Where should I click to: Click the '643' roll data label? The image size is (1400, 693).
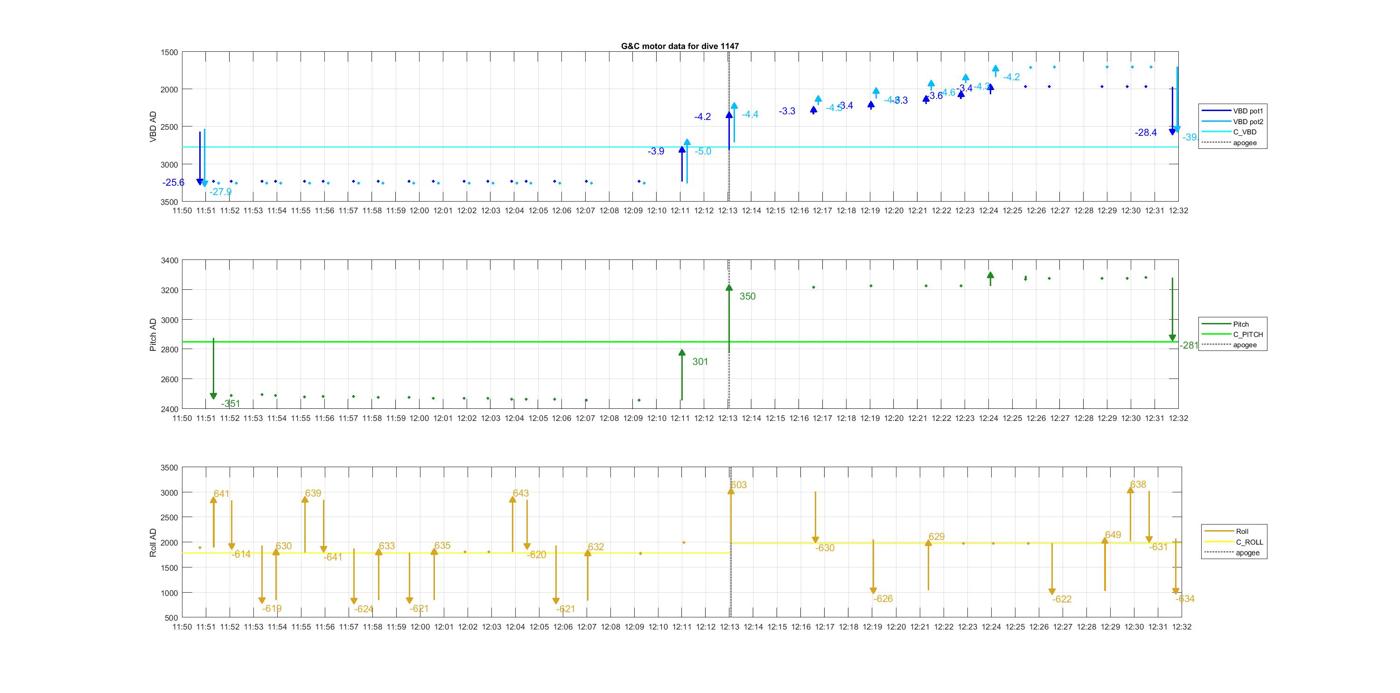click(x=521, y=493)
